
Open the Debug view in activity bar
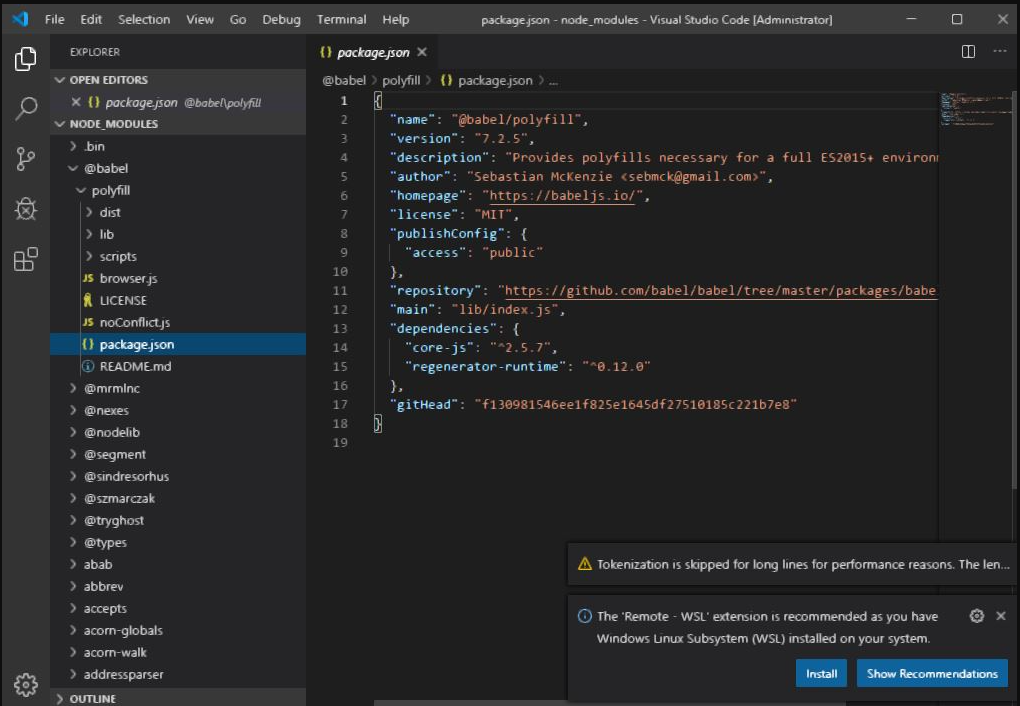tap(25, 209)
